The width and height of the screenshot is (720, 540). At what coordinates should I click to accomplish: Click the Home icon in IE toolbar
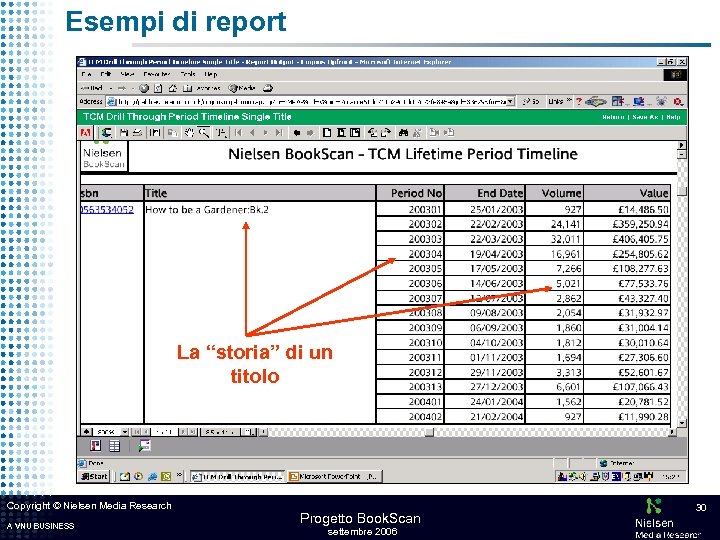[x=173, y=88]
